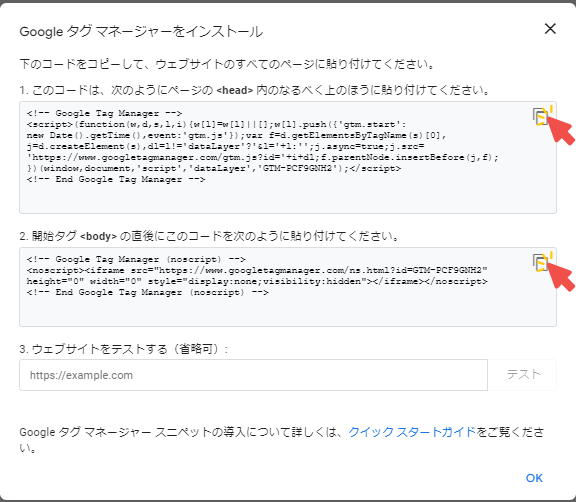Close the Tag Manager install dialog
This screenshot has width=576, height=502.
click(550, 29)
